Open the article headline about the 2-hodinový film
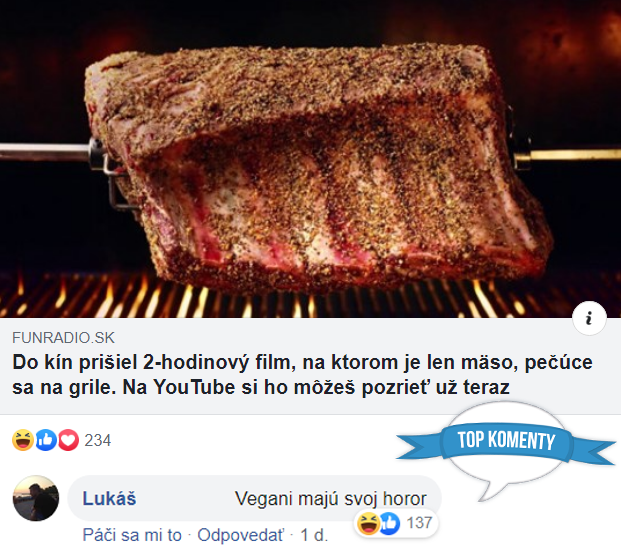This screenshot has height=556, width=621. point(303,375)
